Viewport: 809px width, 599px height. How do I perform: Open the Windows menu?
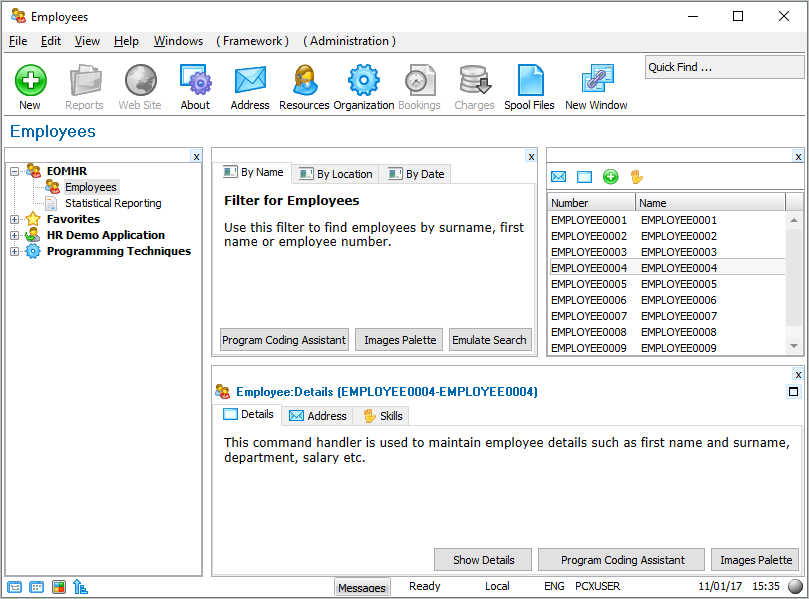pos(178,41)
